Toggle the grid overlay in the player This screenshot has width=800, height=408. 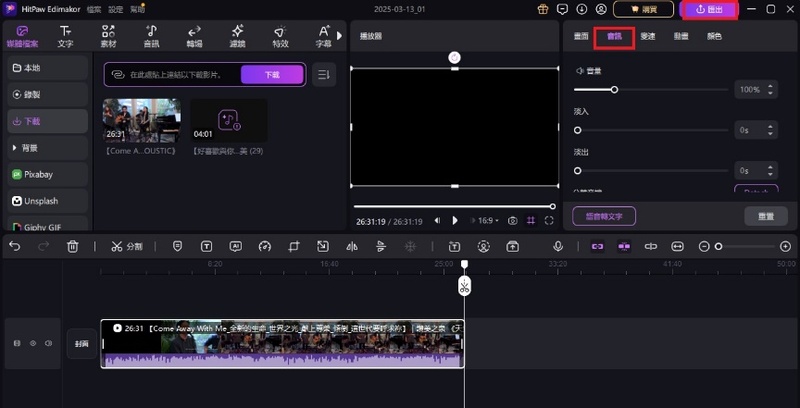tap(531, 220)
